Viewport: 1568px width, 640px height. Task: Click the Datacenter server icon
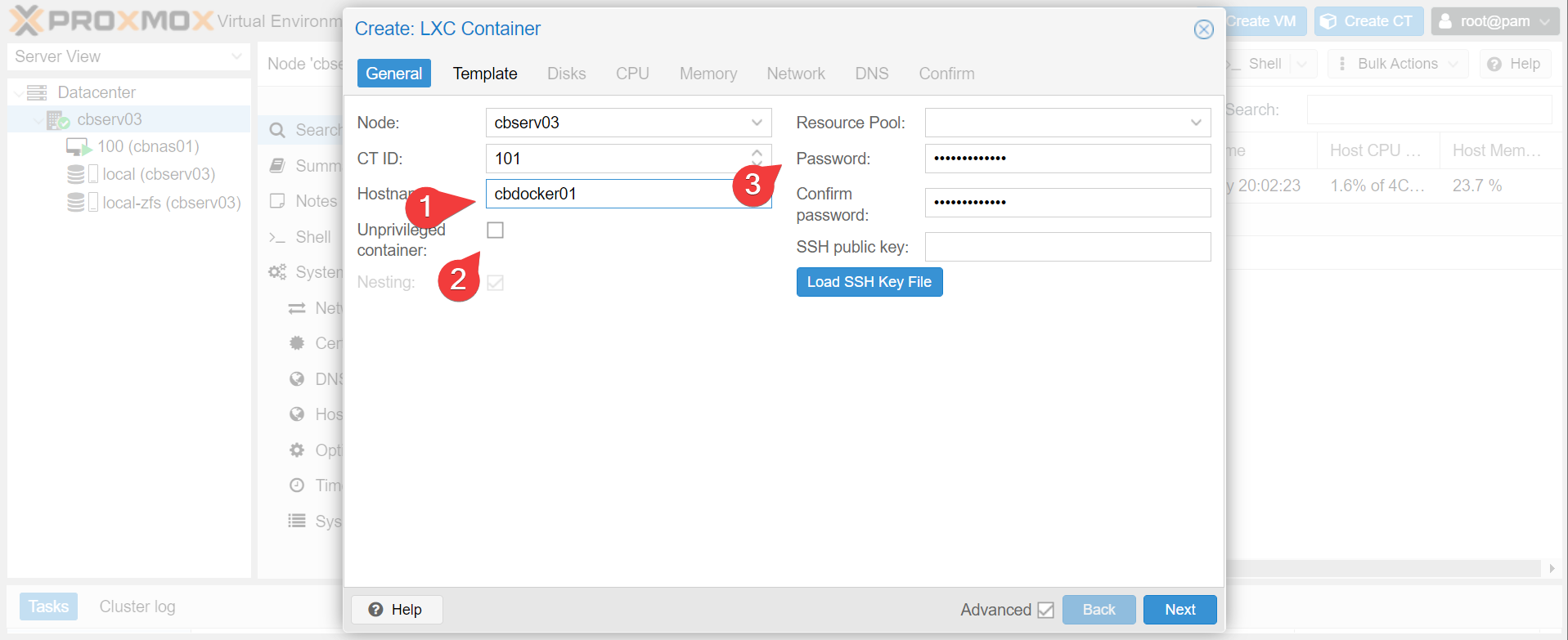point(37,92)
